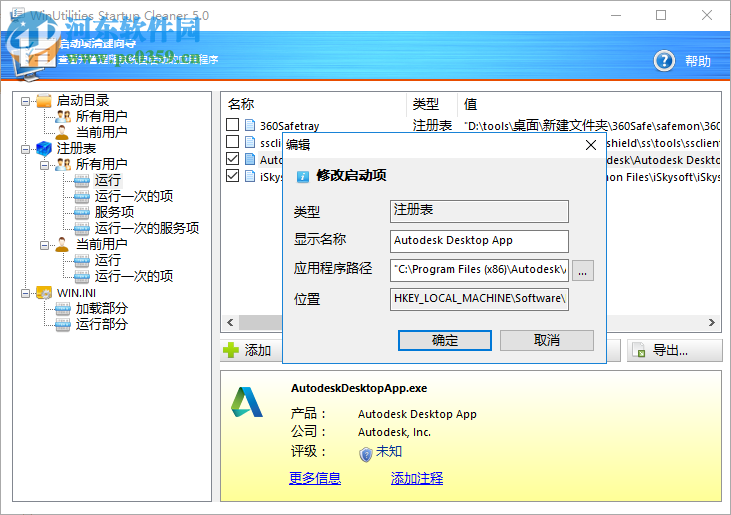Collapse 当前用户 node under 注册表
Image resolution: width=731 pixels, height=515 pixels.
pyautogui.click(x=45, y=245)
